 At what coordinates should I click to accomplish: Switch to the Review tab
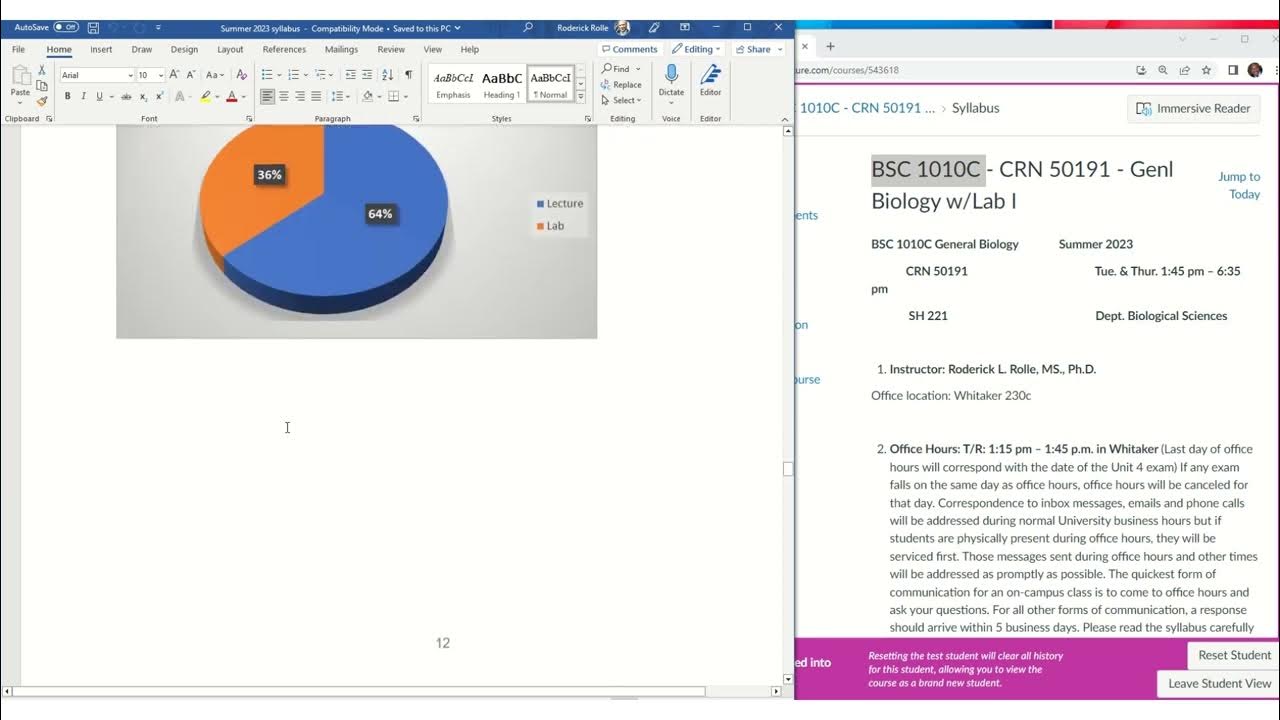click(x=391, y=49)
